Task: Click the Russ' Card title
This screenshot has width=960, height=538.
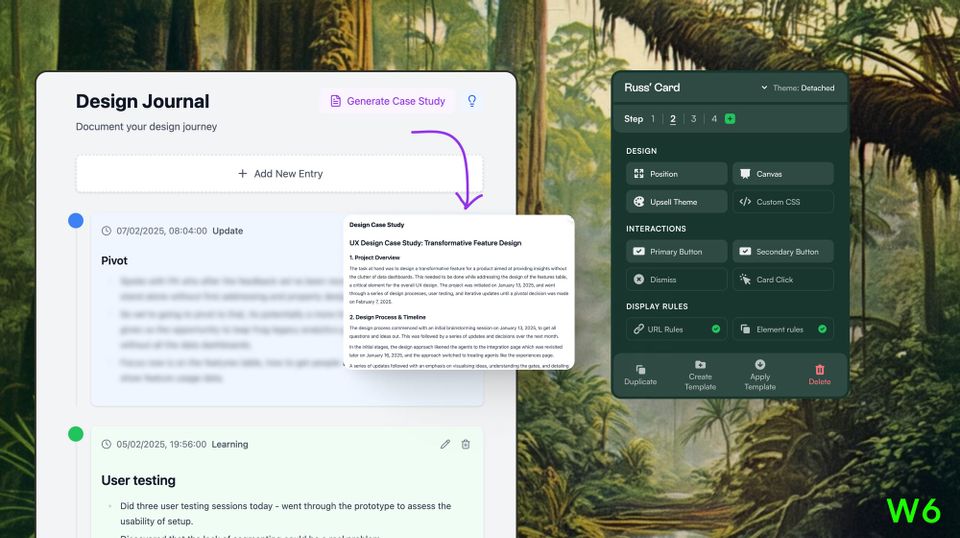Action: pos(652,88)
